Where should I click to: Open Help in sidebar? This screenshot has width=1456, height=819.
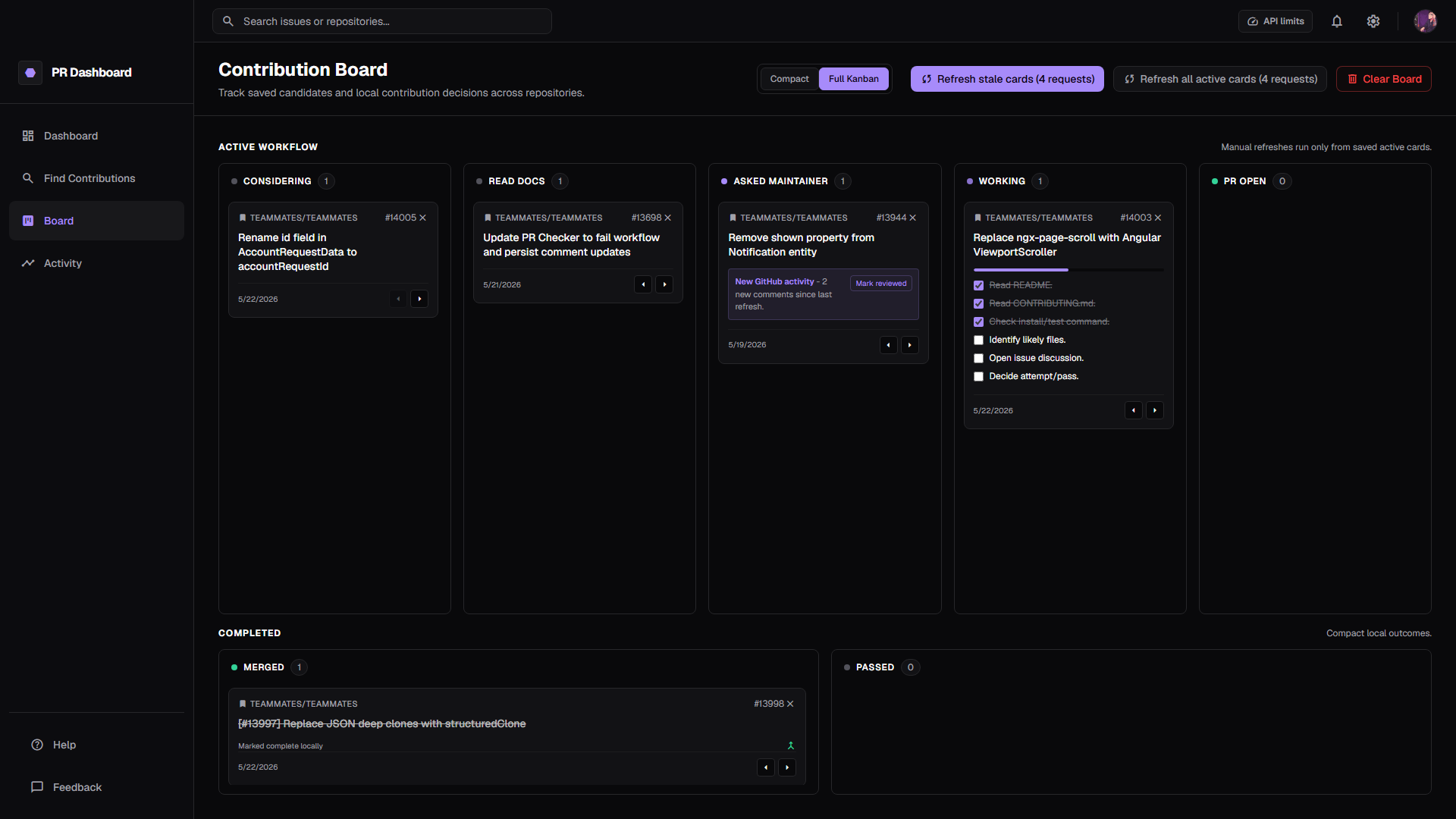96,745
